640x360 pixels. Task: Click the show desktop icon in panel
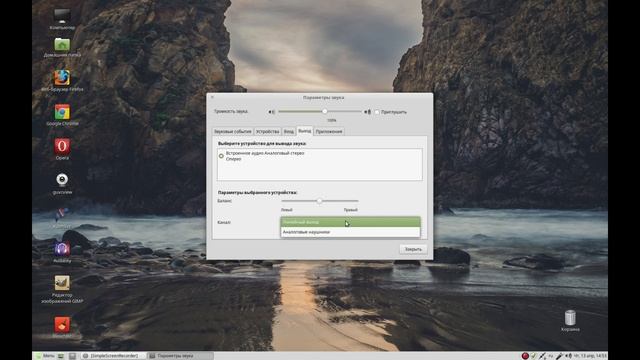pos(61,356)
